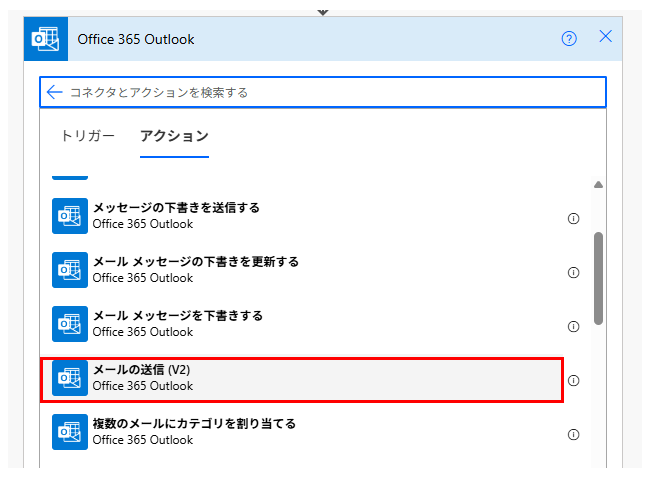This screenshot has height=478, width=650.
Task: Show info for メール メッセージを下書きする
Action: [x=573, y=327]
